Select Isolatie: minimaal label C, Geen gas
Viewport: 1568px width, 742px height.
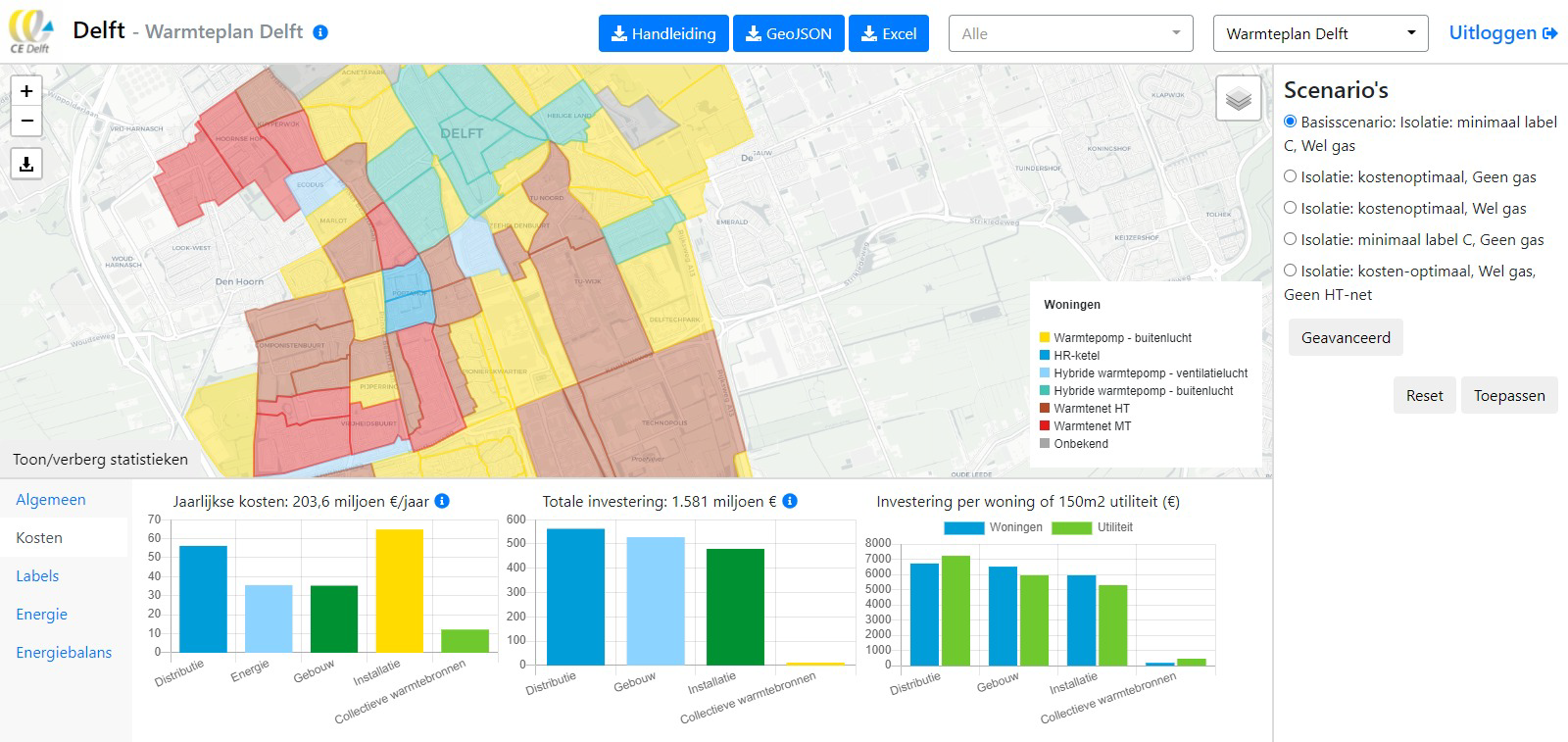1291,239
